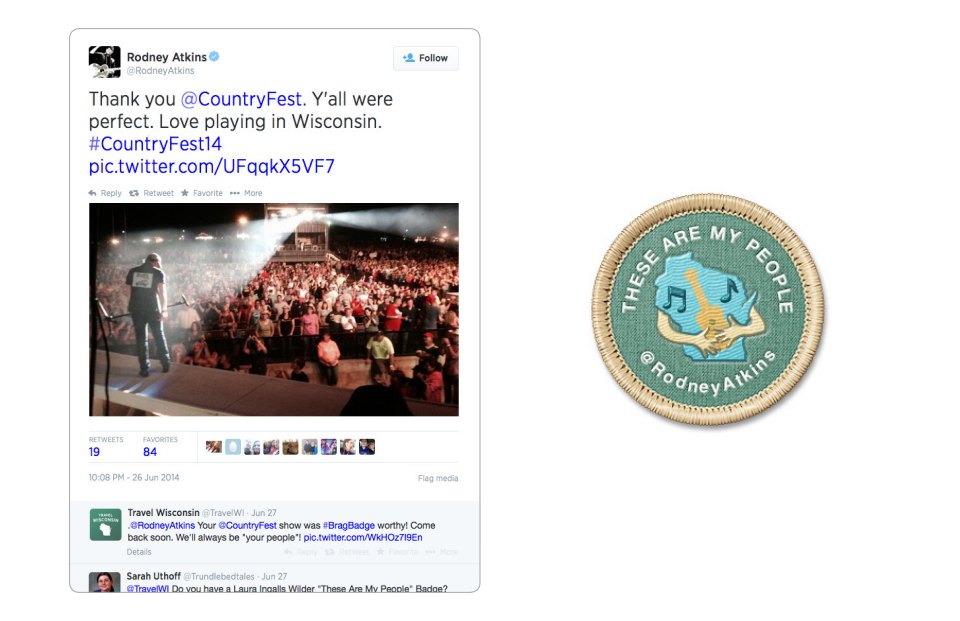This screenshot has width=960, height=621.
Task: Click Sarah Uthoff's profile picture
Action: click(105, 582)
